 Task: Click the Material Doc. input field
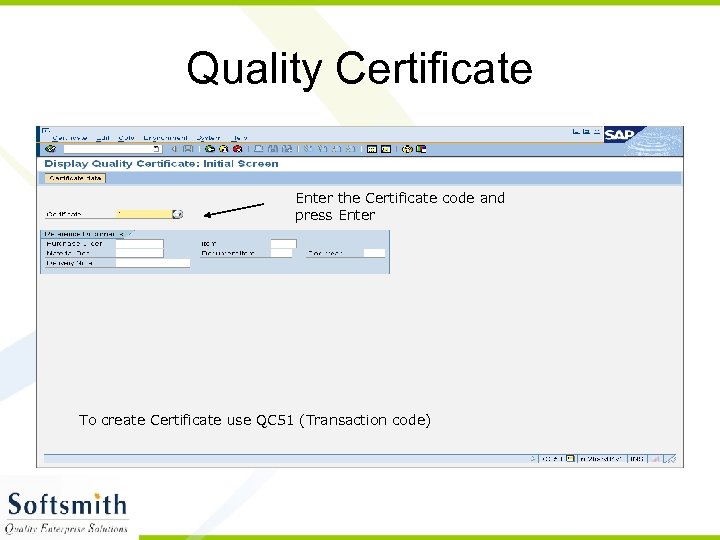pyautogui.click(x=140, y=253)
